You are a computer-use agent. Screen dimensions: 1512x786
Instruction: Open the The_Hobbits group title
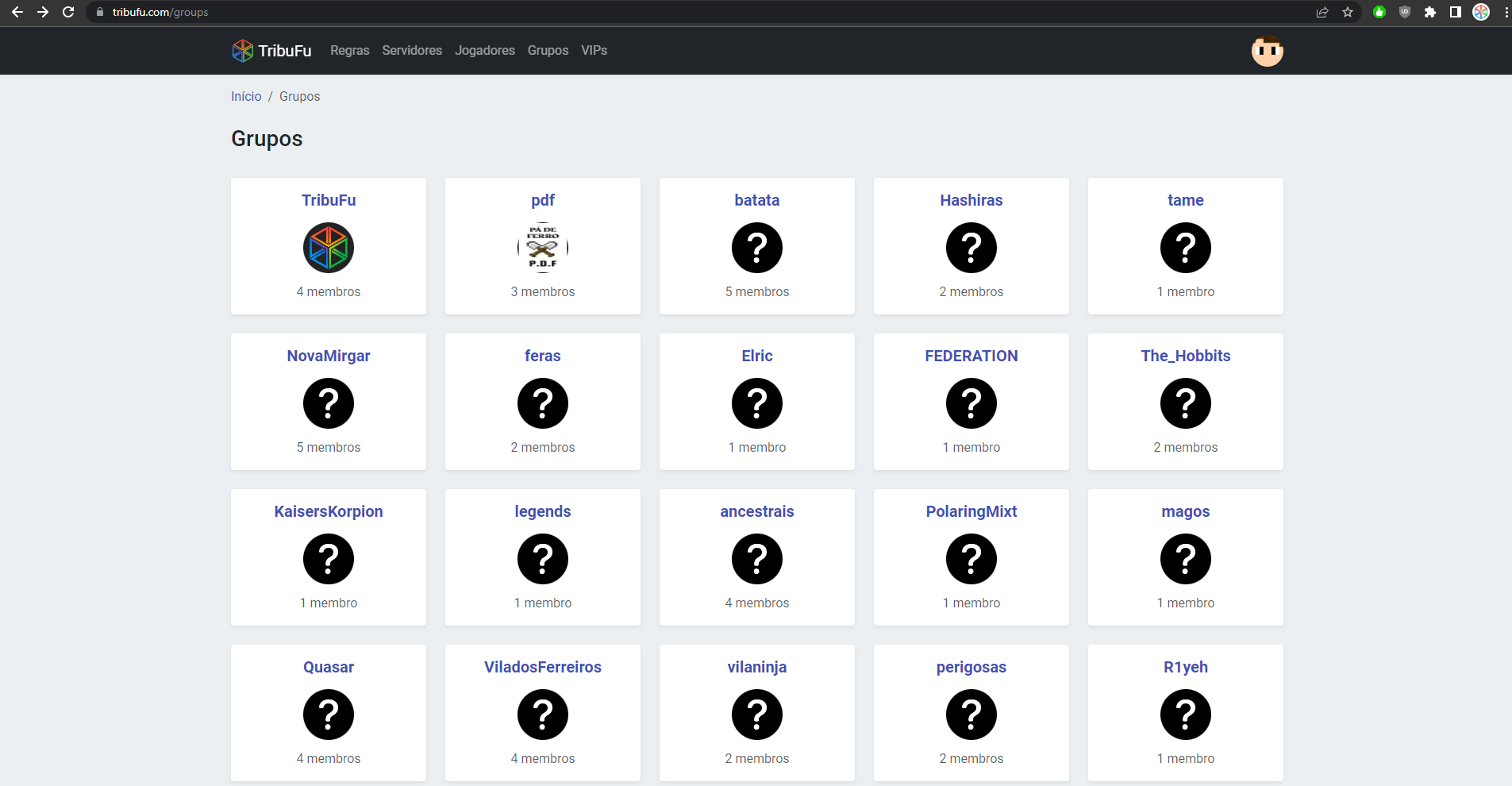coord(1186,356)
